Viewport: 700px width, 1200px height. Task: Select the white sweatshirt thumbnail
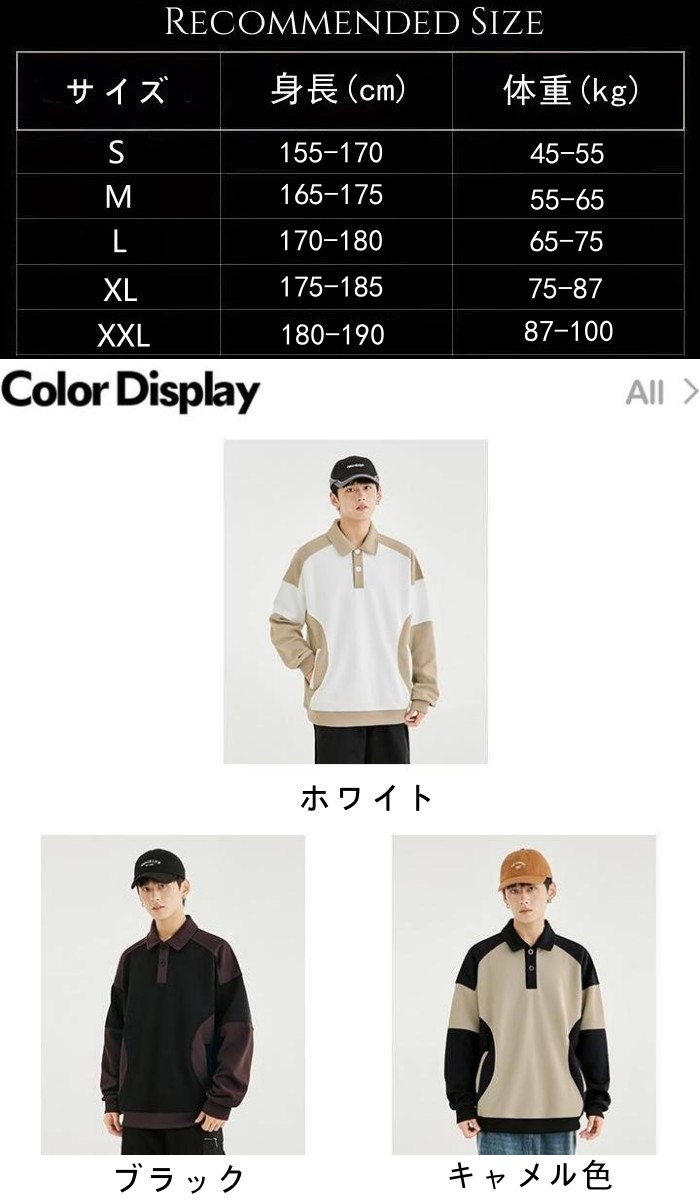click(355, 601)
